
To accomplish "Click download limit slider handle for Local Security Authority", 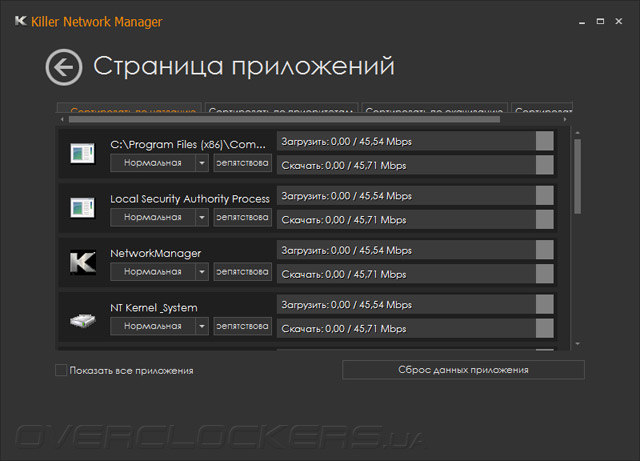I will coord(544,219).
